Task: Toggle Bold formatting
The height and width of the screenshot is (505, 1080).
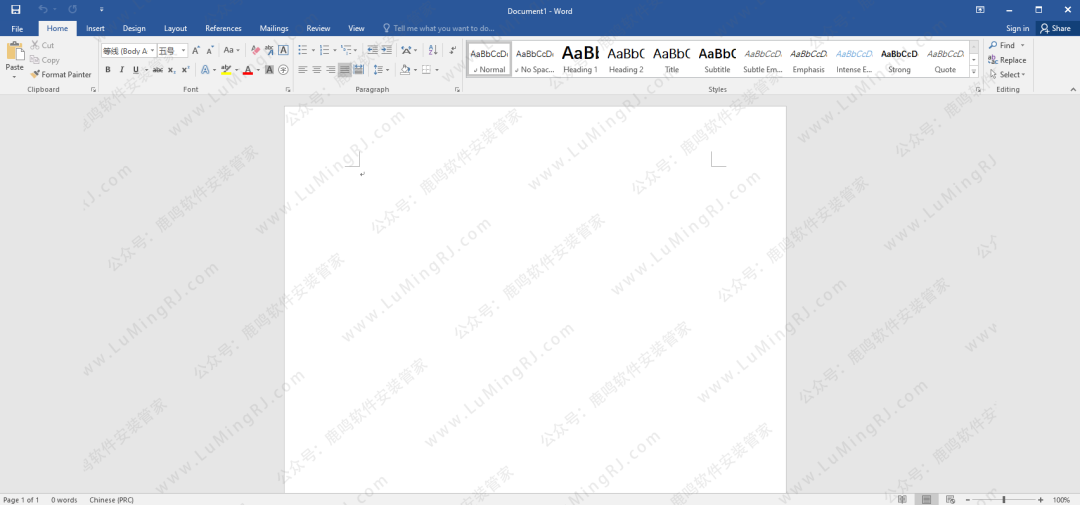Action: click(108, 70)
